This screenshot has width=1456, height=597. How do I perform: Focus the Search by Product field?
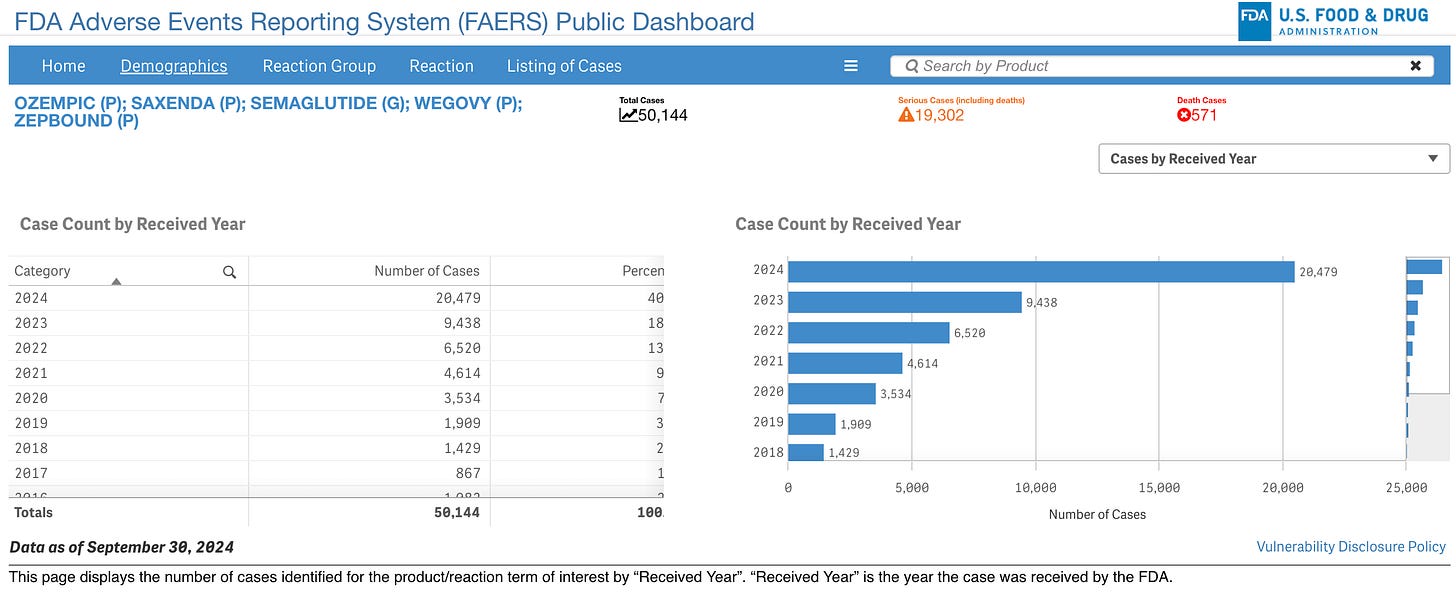(x=1162, y=66)
